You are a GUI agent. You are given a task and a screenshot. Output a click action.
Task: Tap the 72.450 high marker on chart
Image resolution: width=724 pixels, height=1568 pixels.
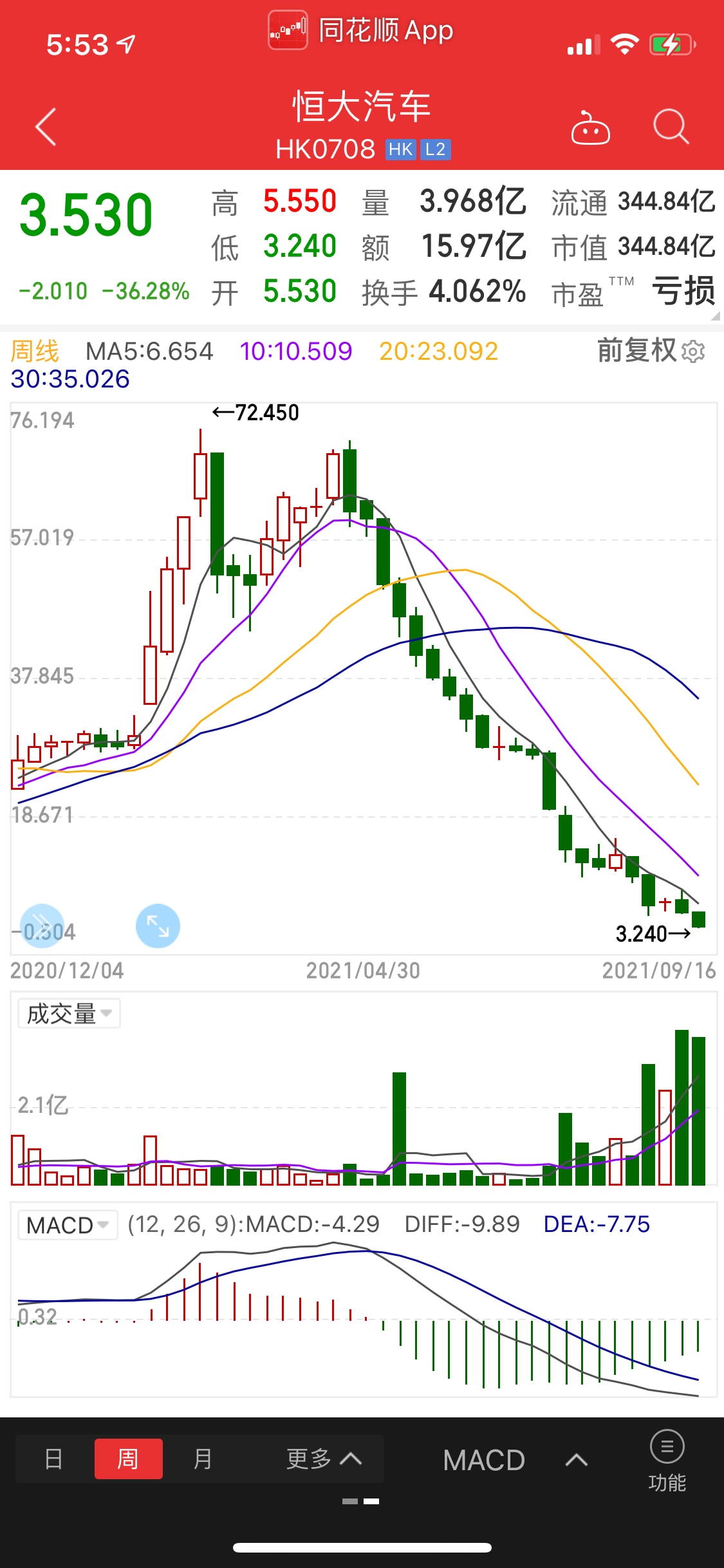point(256,413)
